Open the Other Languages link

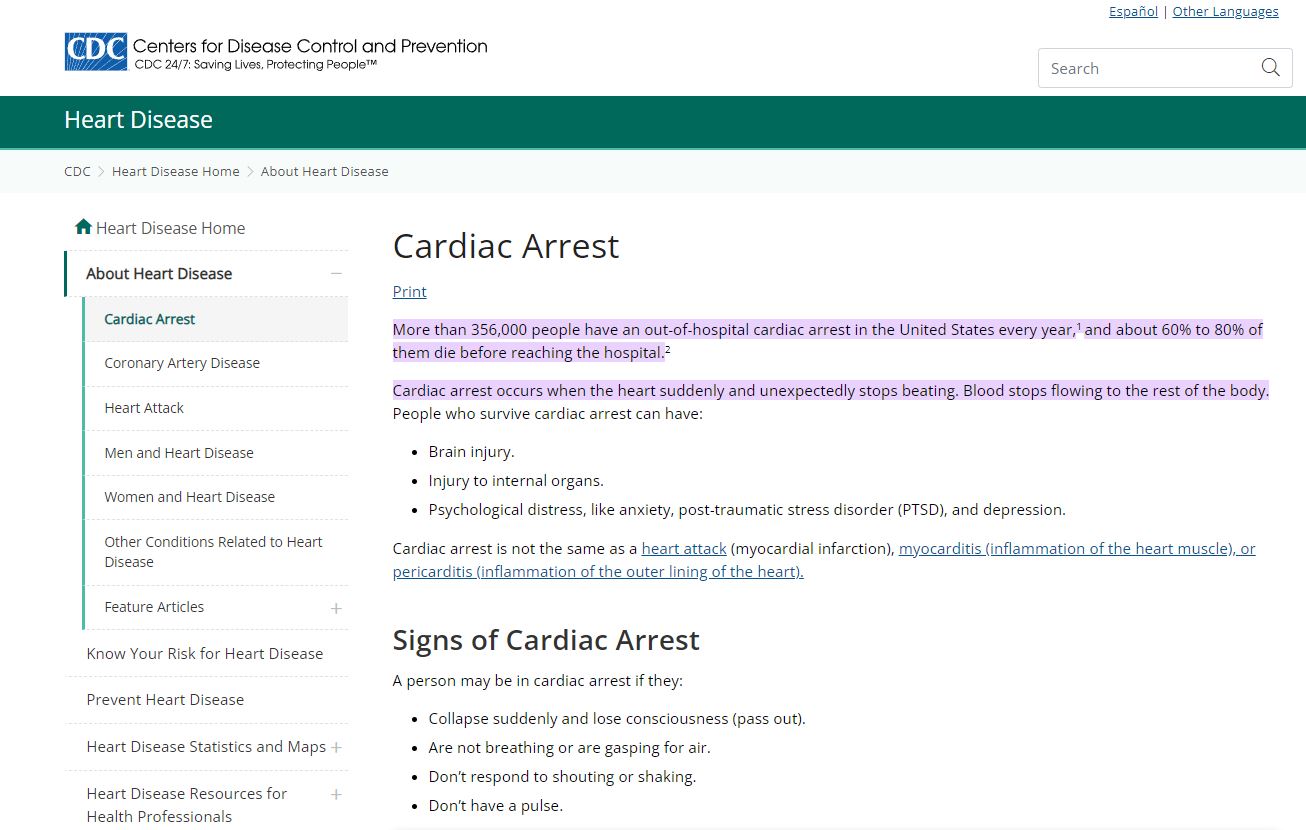pyautogui.click(x=1225, y=12)
